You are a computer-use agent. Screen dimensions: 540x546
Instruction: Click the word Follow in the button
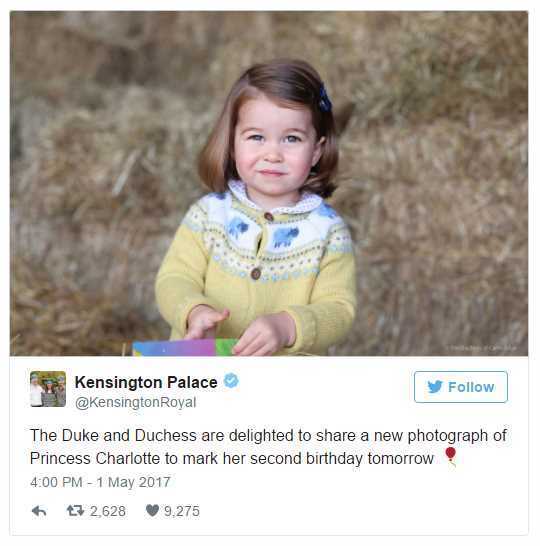[471, 387]
